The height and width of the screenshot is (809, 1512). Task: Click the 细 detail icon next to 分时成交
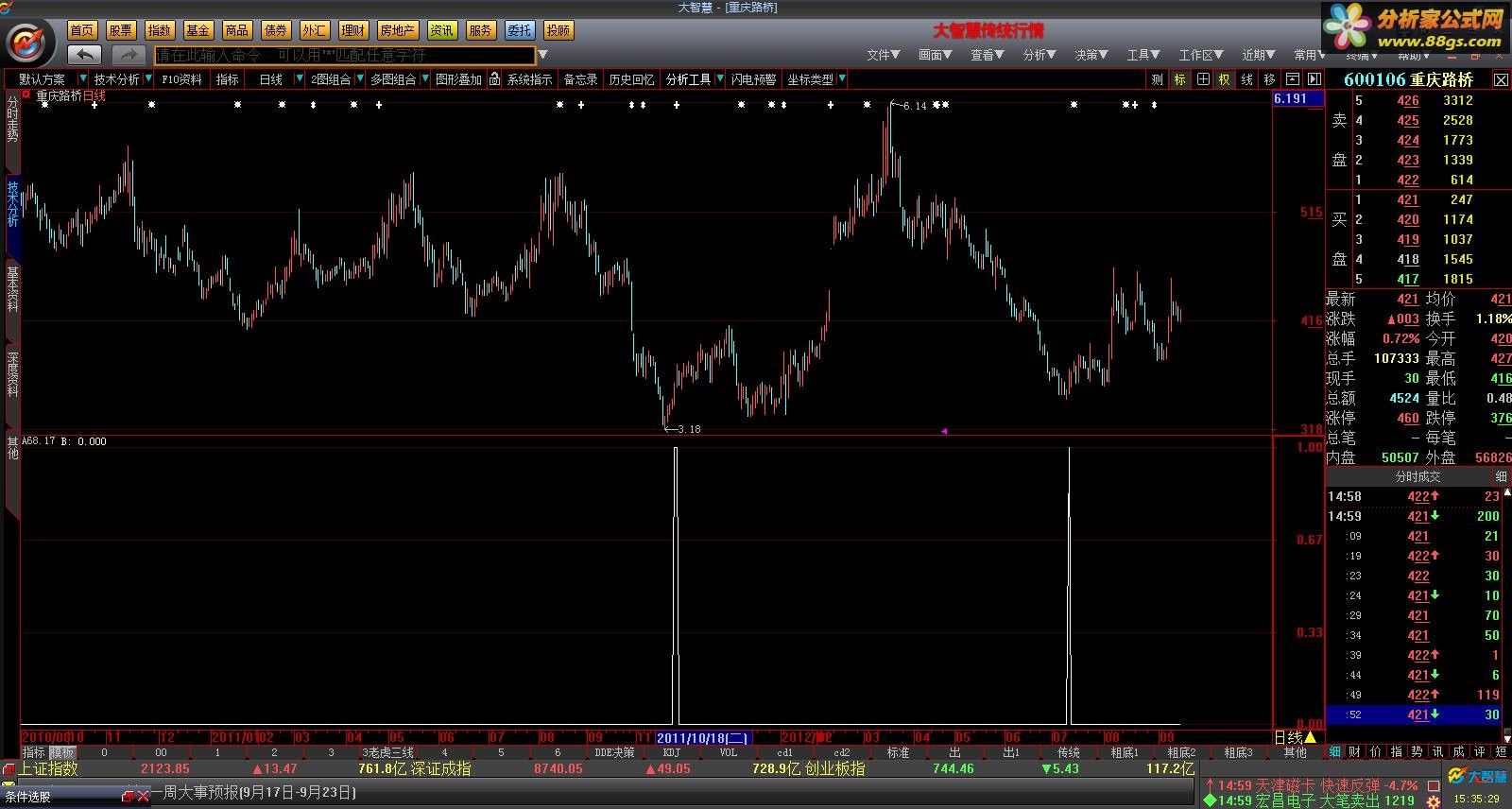(x=1501, y=476)
